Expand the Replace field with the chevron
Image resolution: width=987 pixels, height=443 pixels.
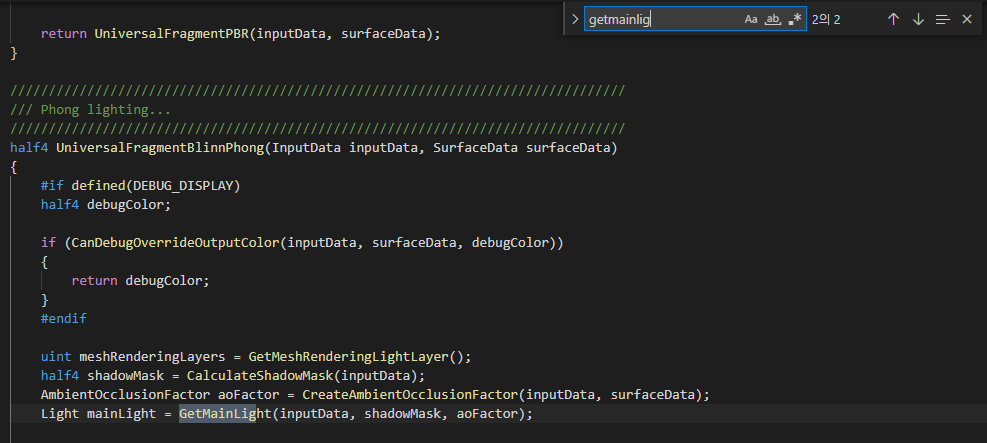575,19
